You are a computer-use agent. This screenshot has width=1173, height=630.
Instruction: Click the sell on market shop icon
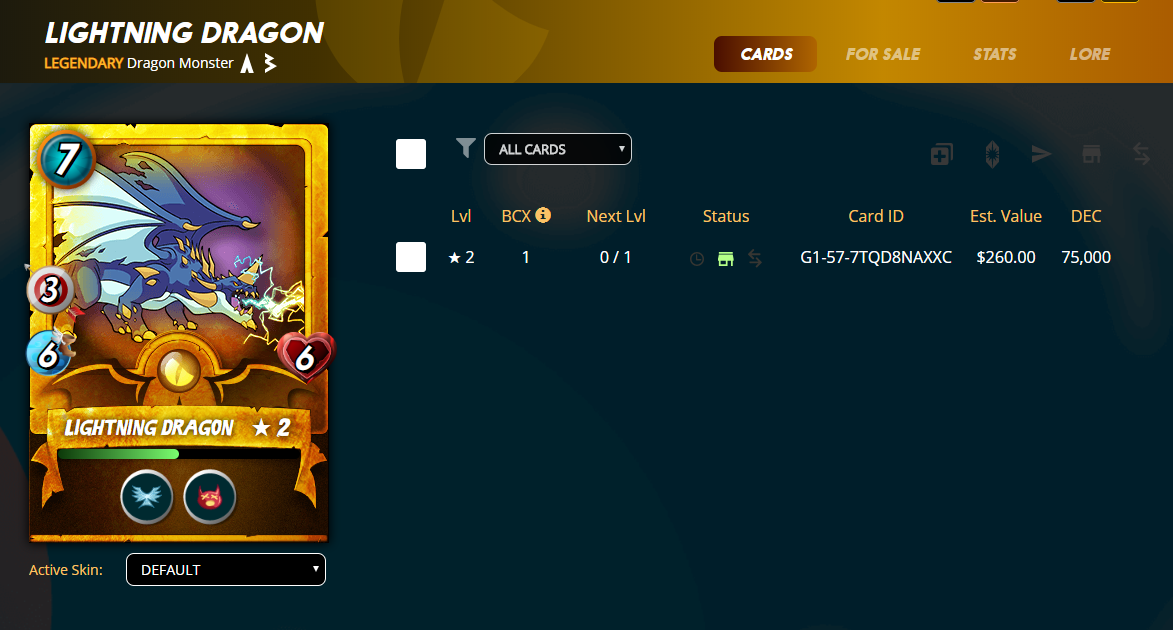point(1091,155)
